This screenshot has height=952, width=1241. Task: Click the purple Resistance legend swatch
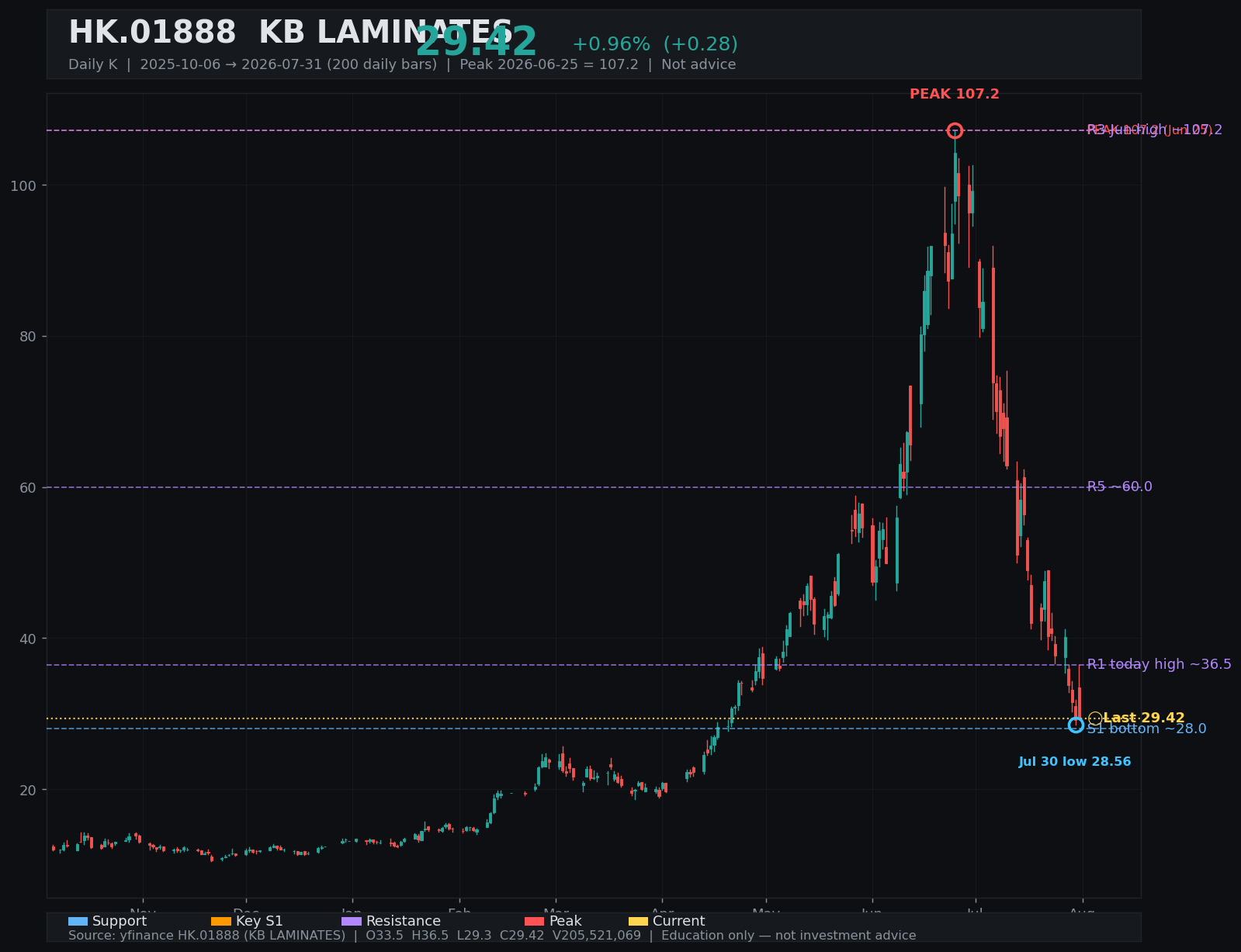(352, 922)
